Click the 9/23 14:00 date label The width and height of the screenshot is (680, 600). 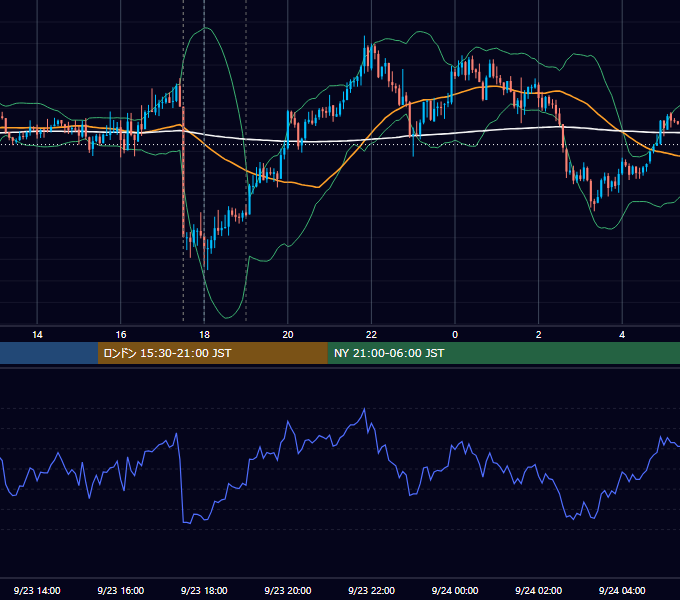[x=37, y=590]
